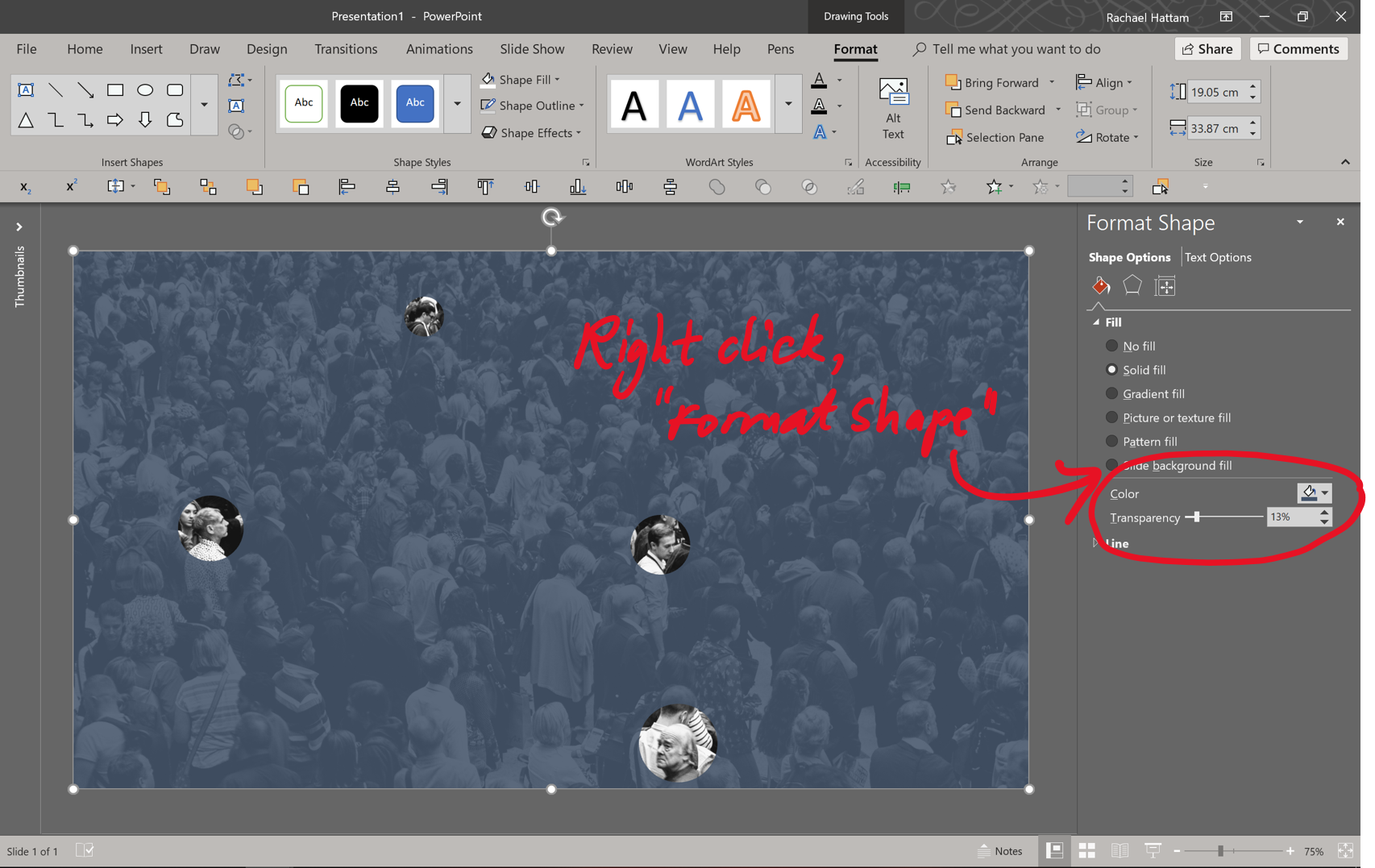Open the Effects pentagon tab icon

1132,285
